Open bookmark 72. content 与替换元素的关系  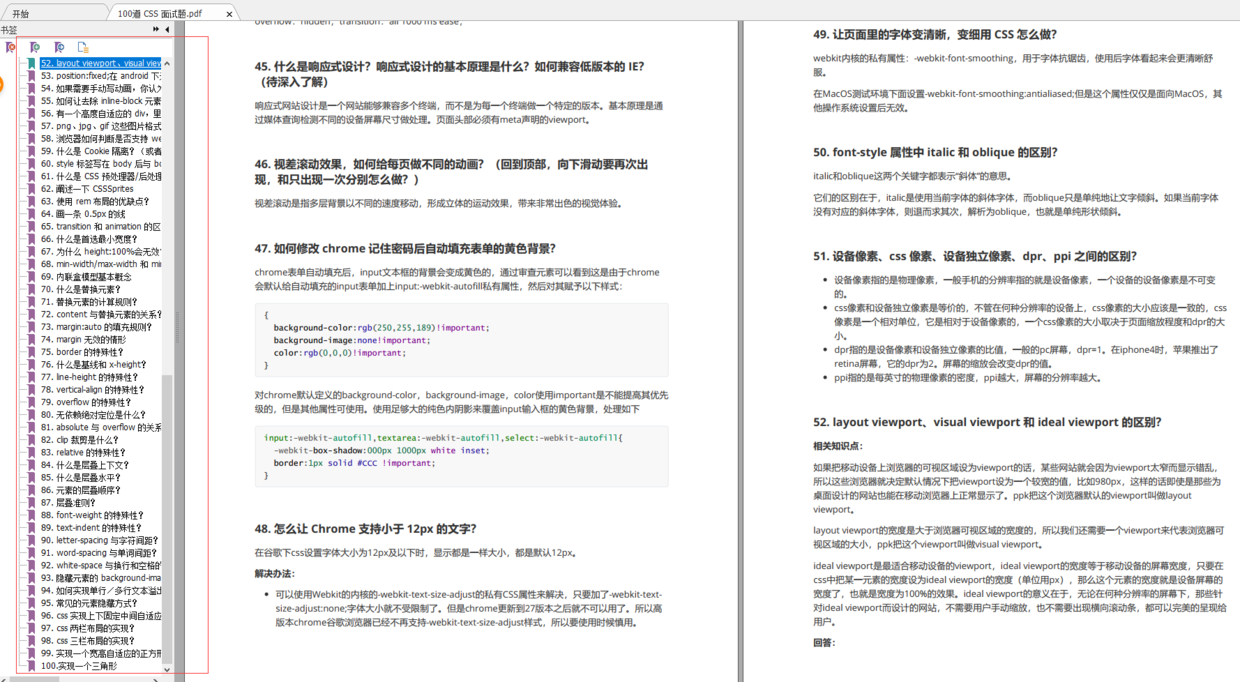coord(101,315)
